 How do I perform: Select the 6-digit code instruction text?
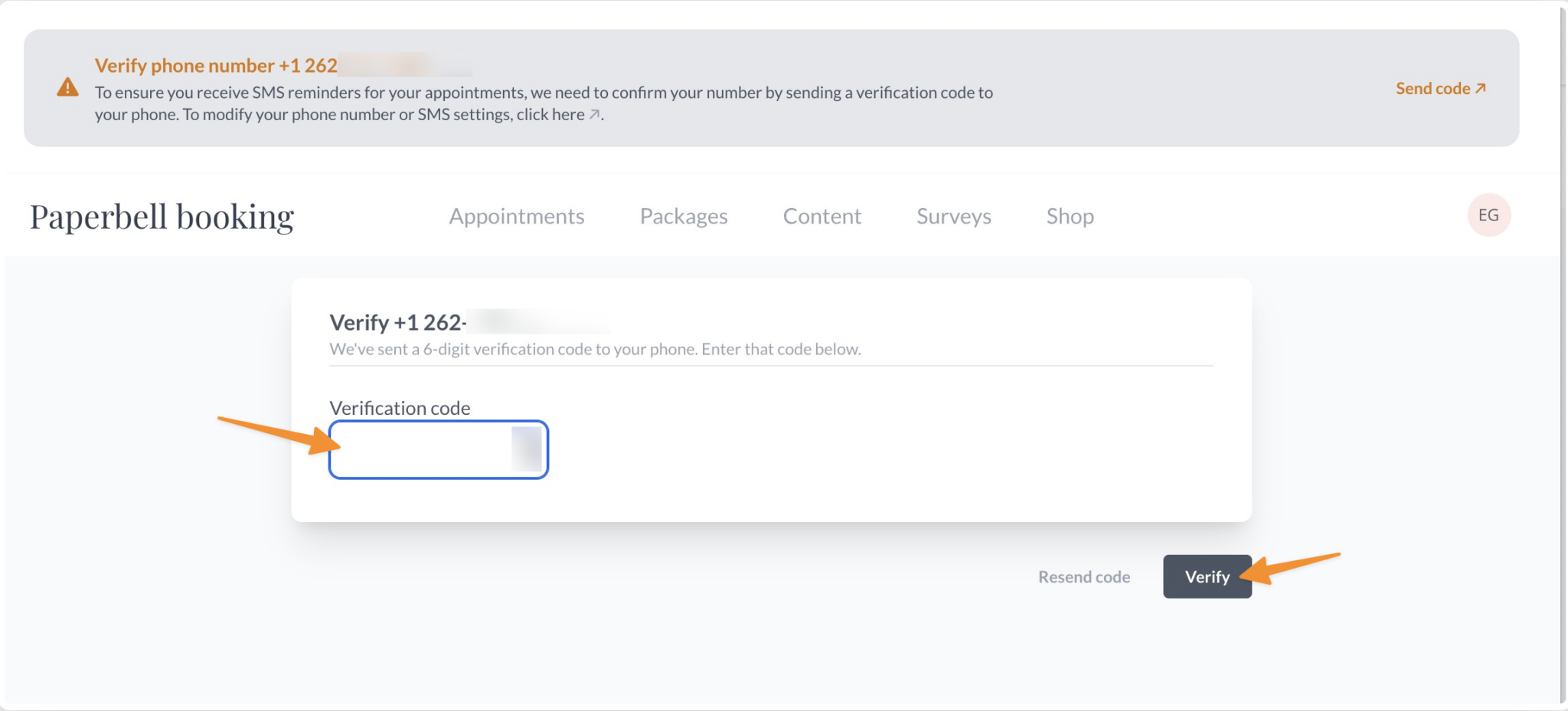tap(595, 348)
